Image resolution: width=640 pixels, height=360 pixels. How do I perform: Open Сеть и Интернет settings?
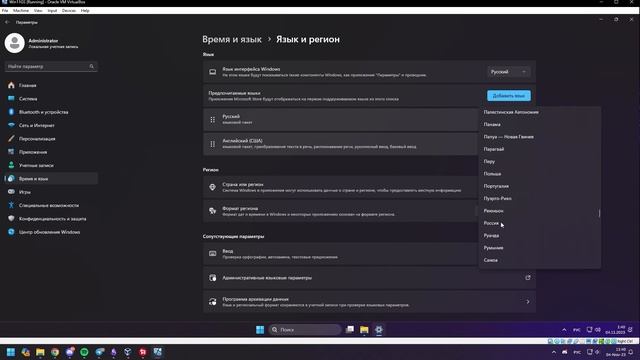tap(51, 125)
